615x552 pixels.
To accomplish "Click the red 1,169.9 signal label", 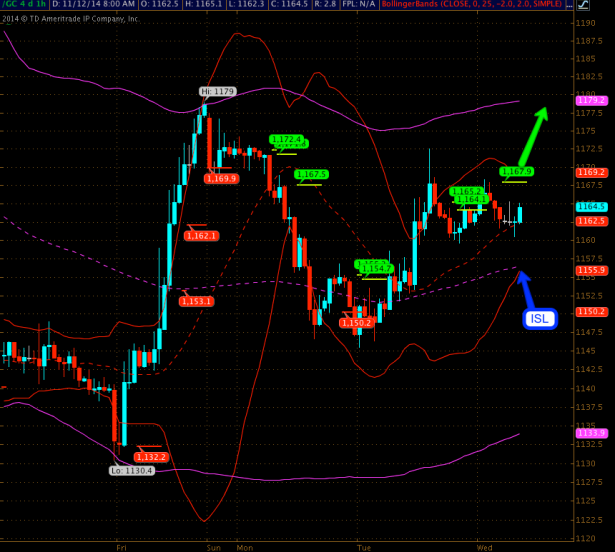I will tap(221, 178).
